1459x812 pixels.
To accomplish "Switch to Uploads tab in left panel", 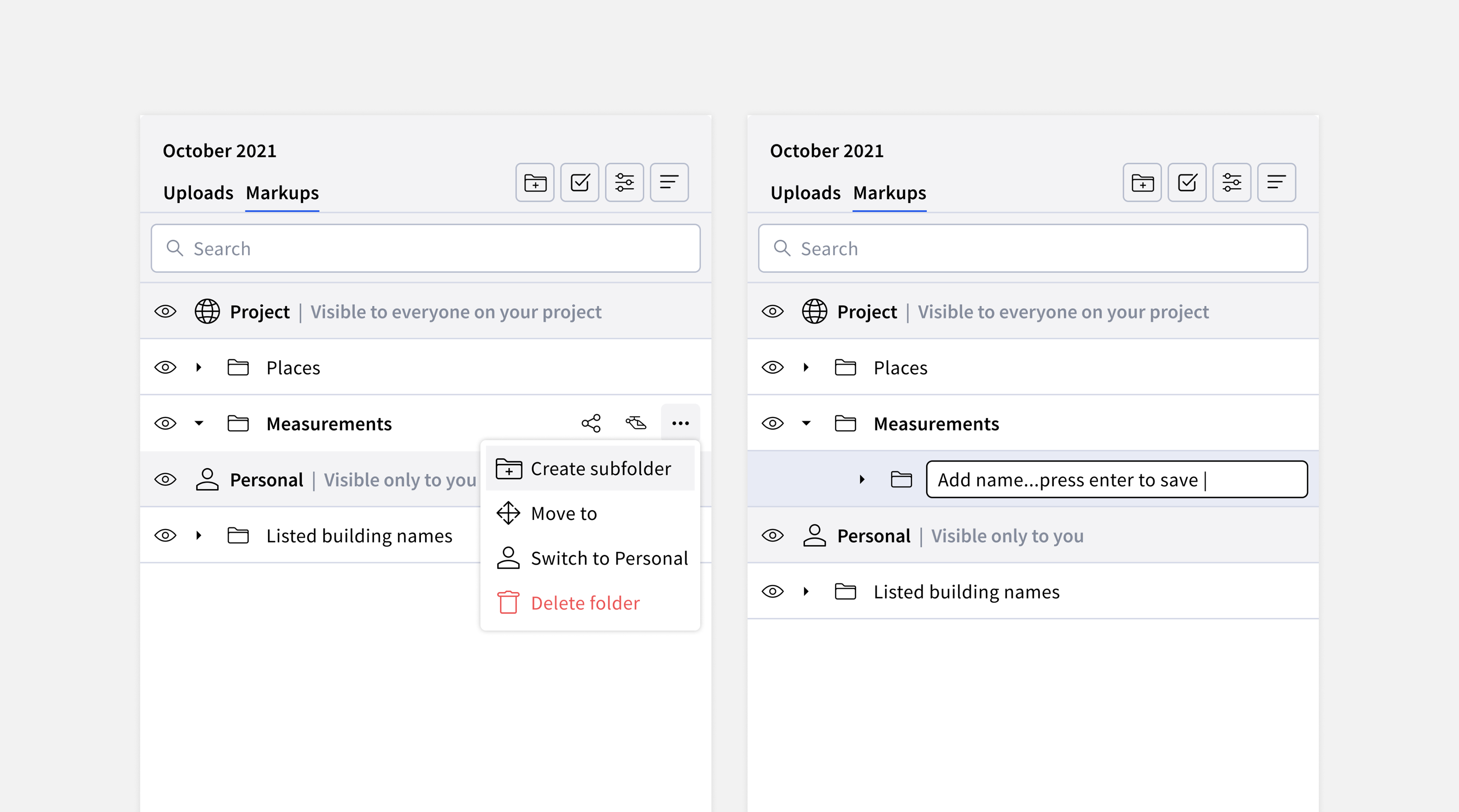I will pos(198,193).
